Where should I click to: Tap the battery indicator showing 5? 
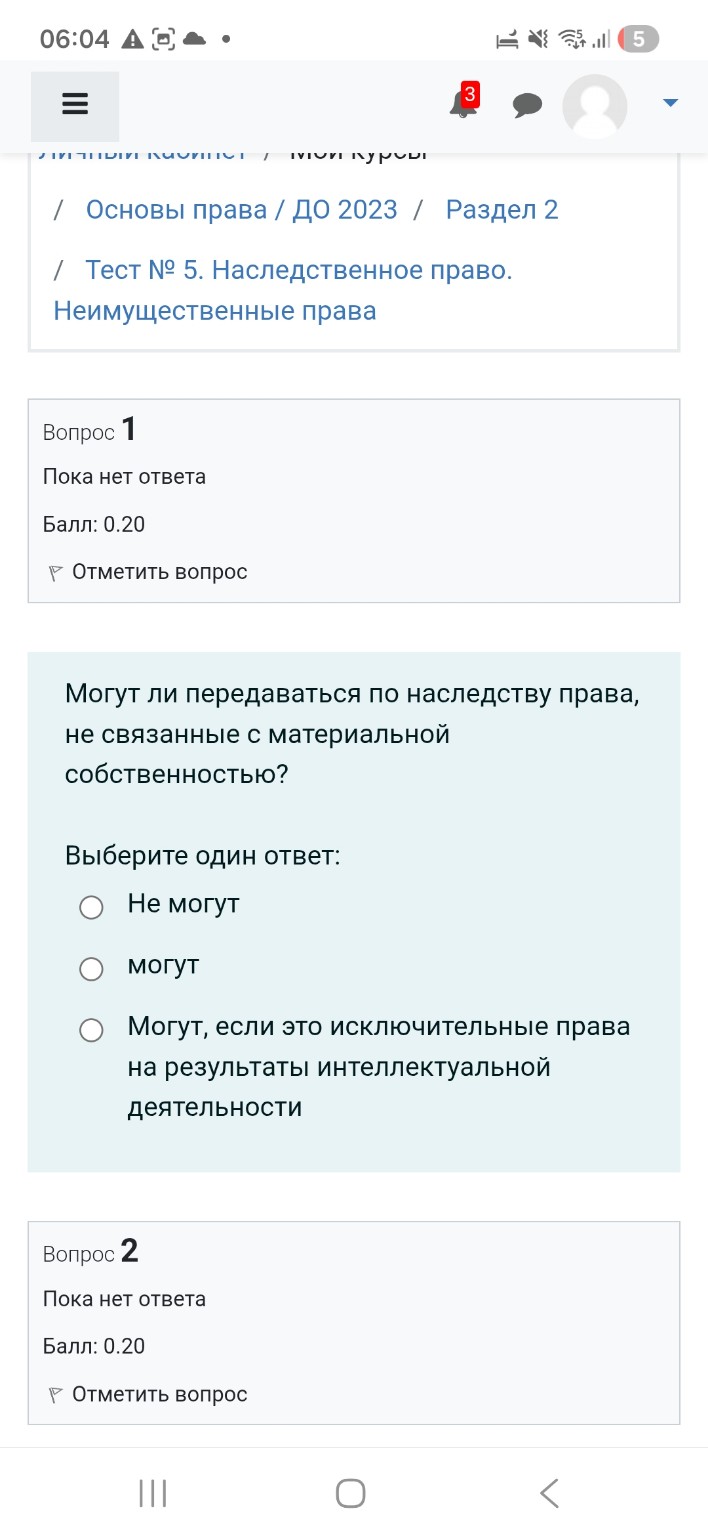(x=637, y=38)
